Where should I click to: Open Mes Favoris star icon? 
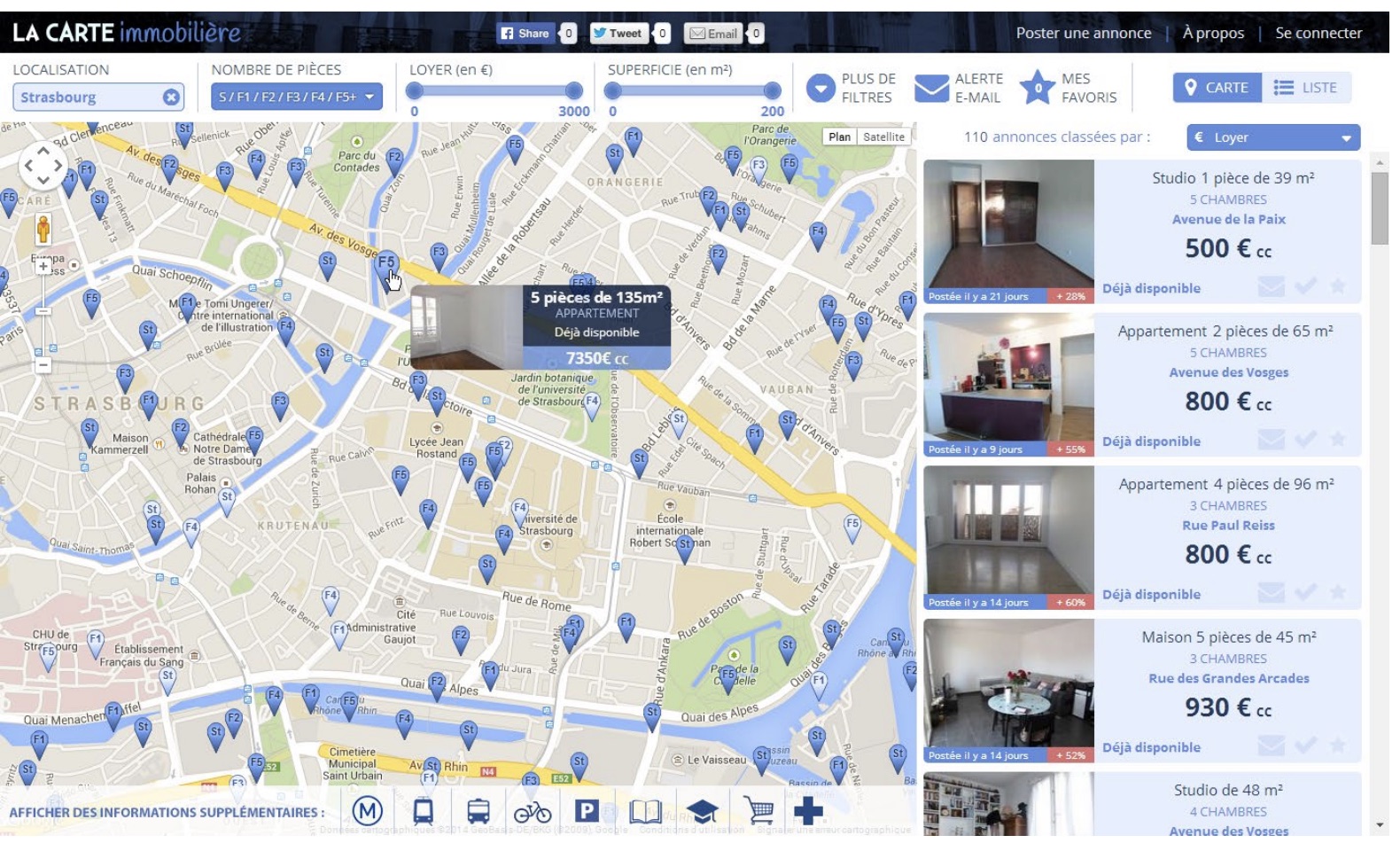click(1037, 88)
